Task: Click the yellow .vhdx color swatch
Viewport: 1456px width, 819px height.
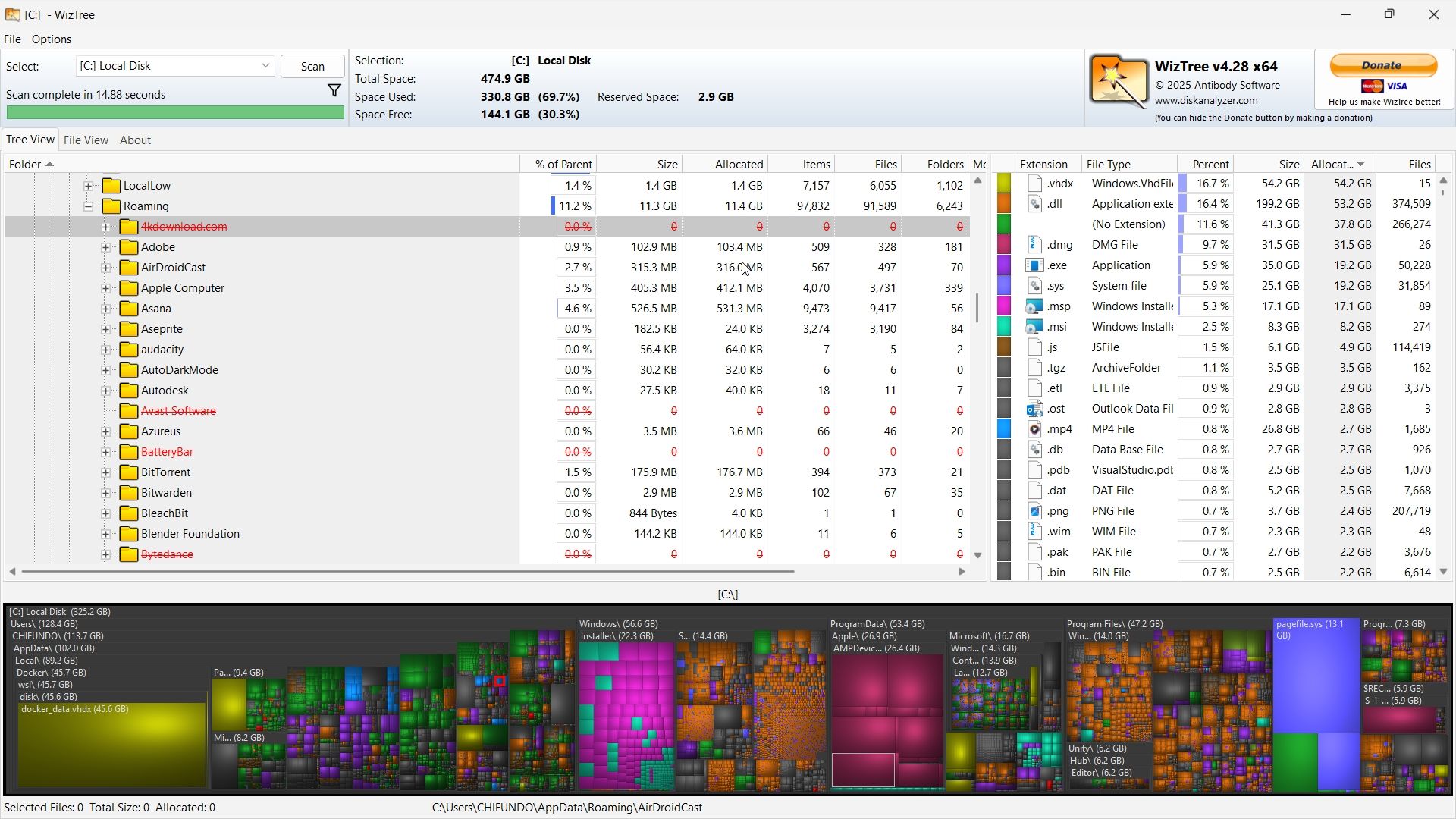Action: click(1004, 184)
